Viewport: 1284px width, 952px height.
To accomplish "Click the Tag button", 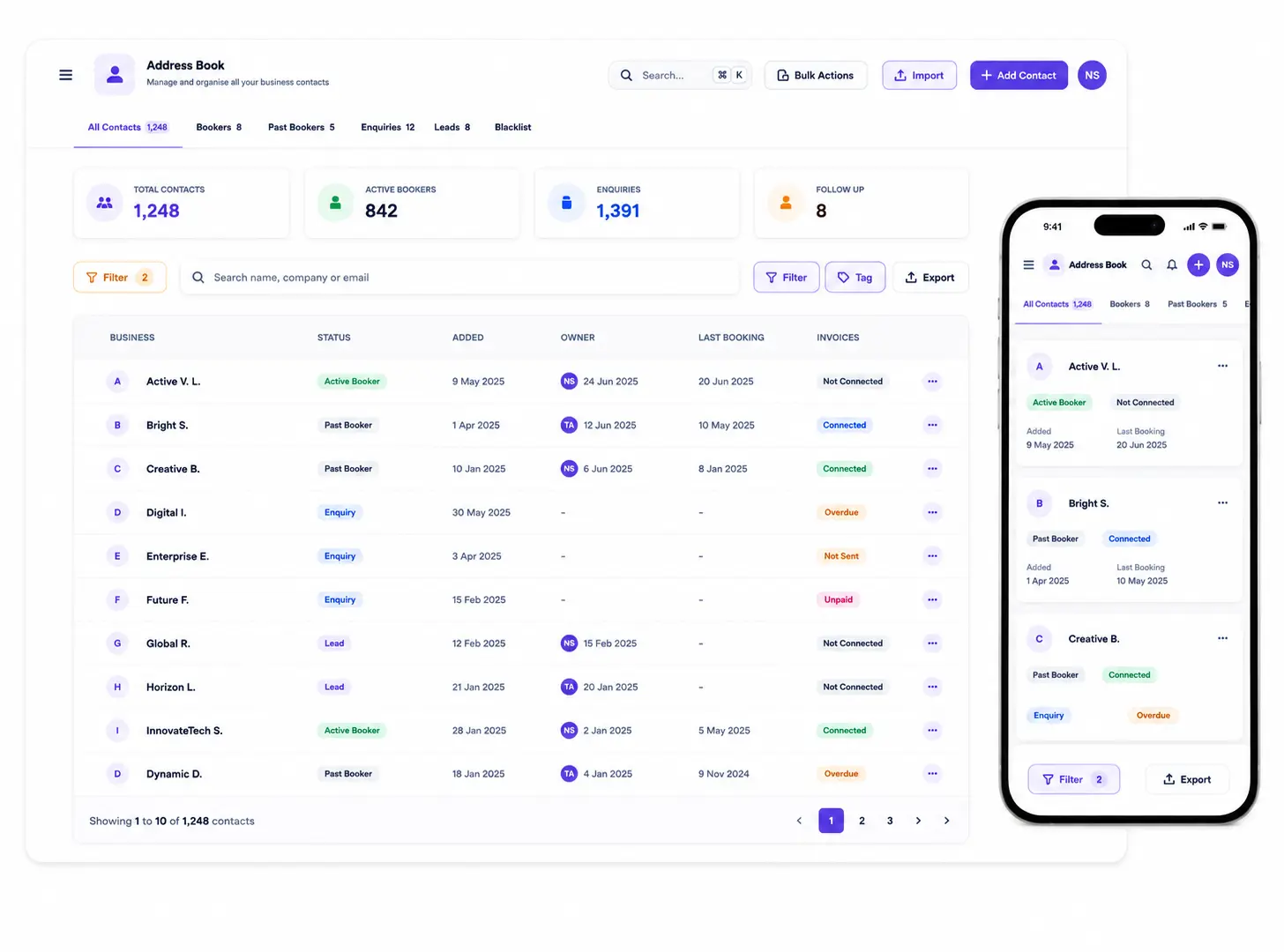I will click(855, 278).
